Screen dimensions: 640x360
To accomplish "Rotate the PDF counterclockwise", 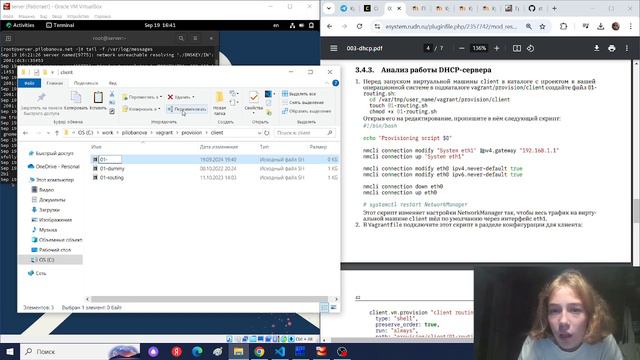I will (x=530, y=48).
